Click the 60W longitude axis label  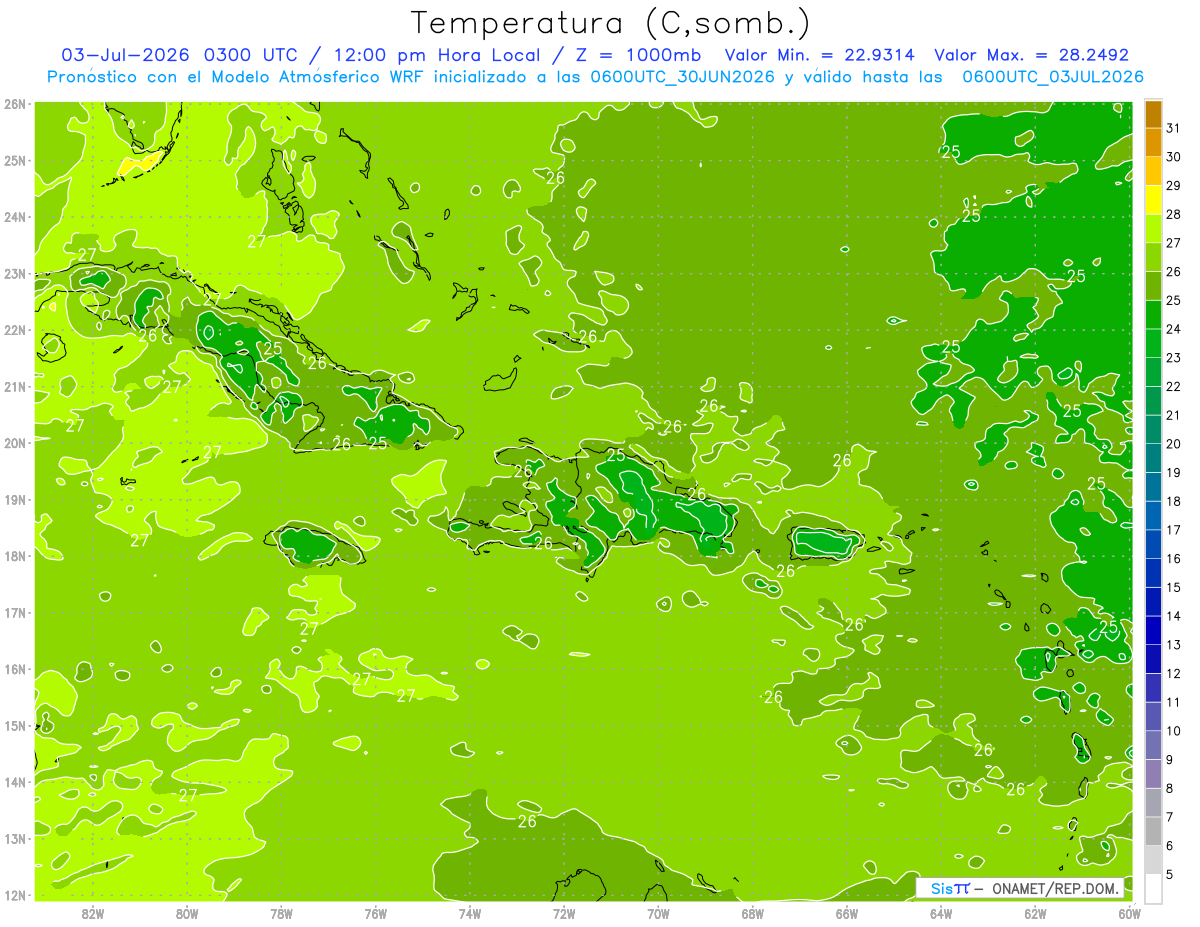click(x=1129, y=913)
